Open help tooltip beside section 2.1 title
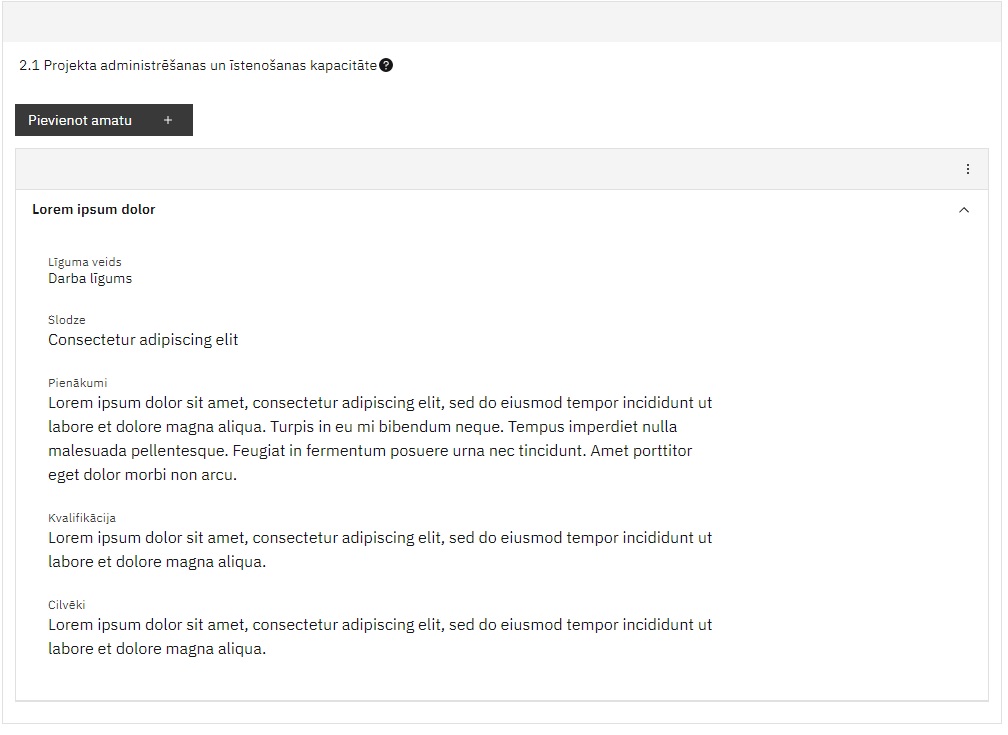 point(386,65)
